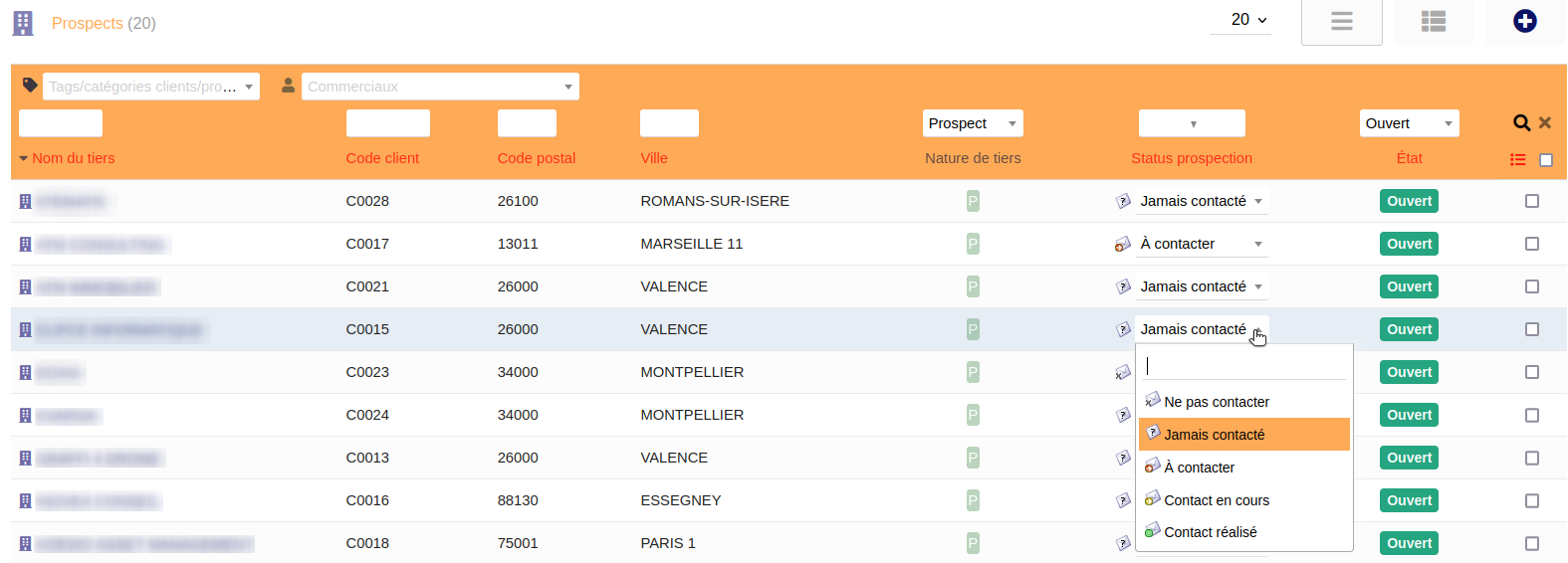Image resolution: width=1568 pixels, height=563 pixels.
Task: Click the add new prospect plus icon
Action: click(1524, 21)
